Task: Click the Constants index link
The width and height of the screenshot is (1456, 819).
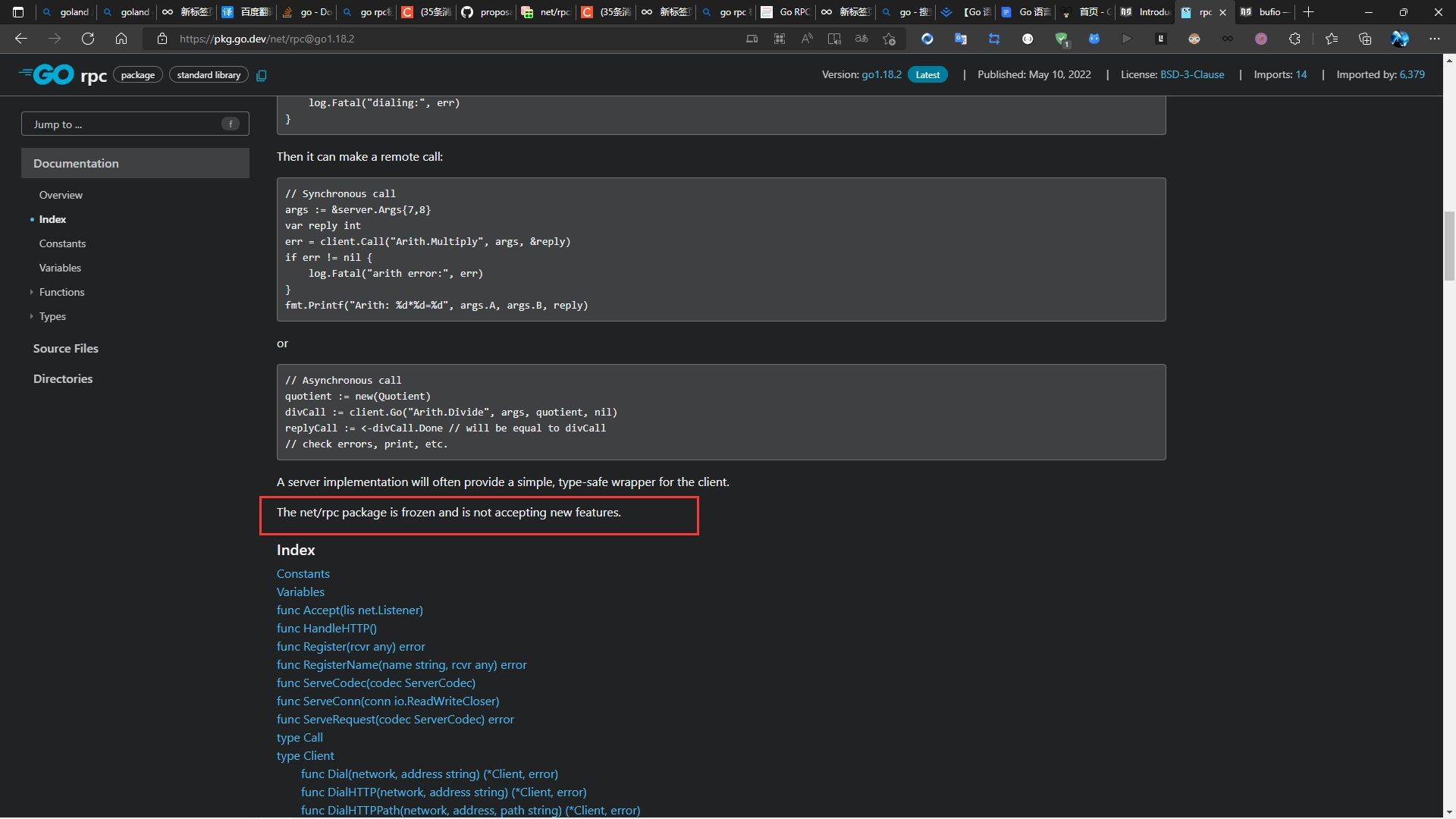Action: 303,573
